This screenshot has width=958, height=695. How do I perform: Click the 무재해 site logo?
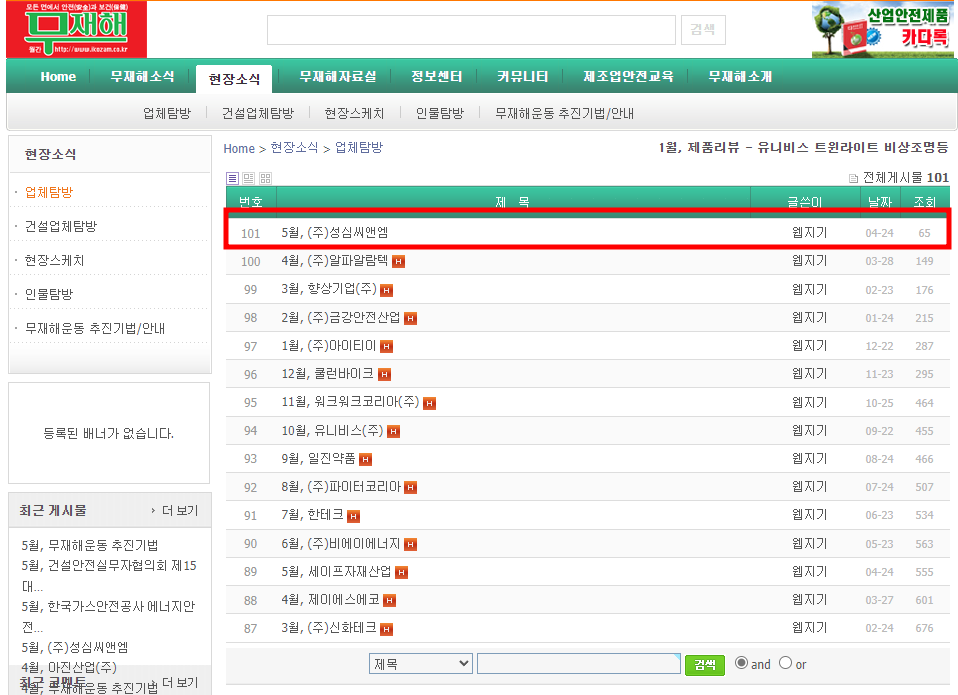point(76,29)
